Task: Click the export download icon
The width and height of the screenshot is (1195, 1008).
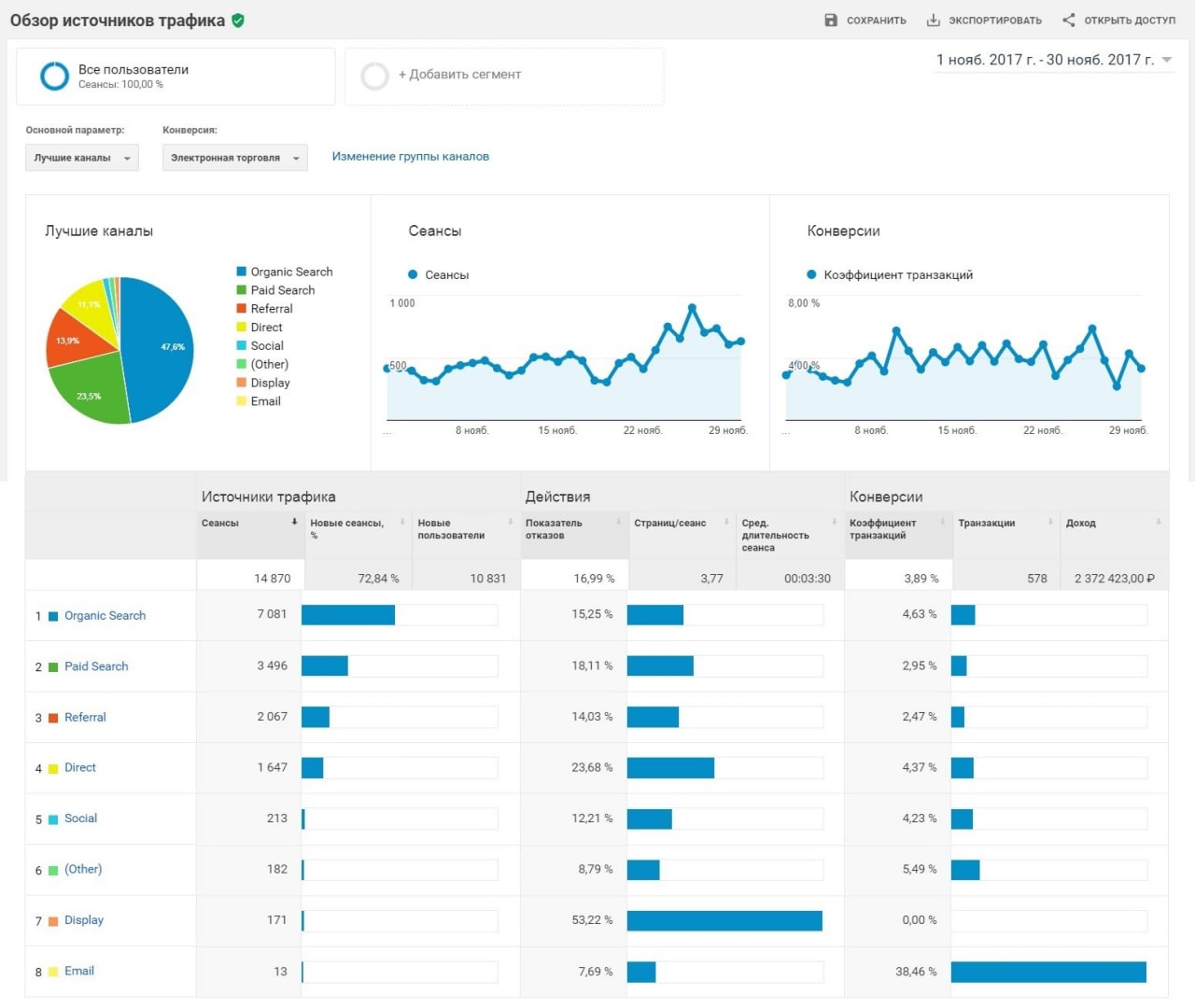Action: pyautogui.click(x=933, y=20)
